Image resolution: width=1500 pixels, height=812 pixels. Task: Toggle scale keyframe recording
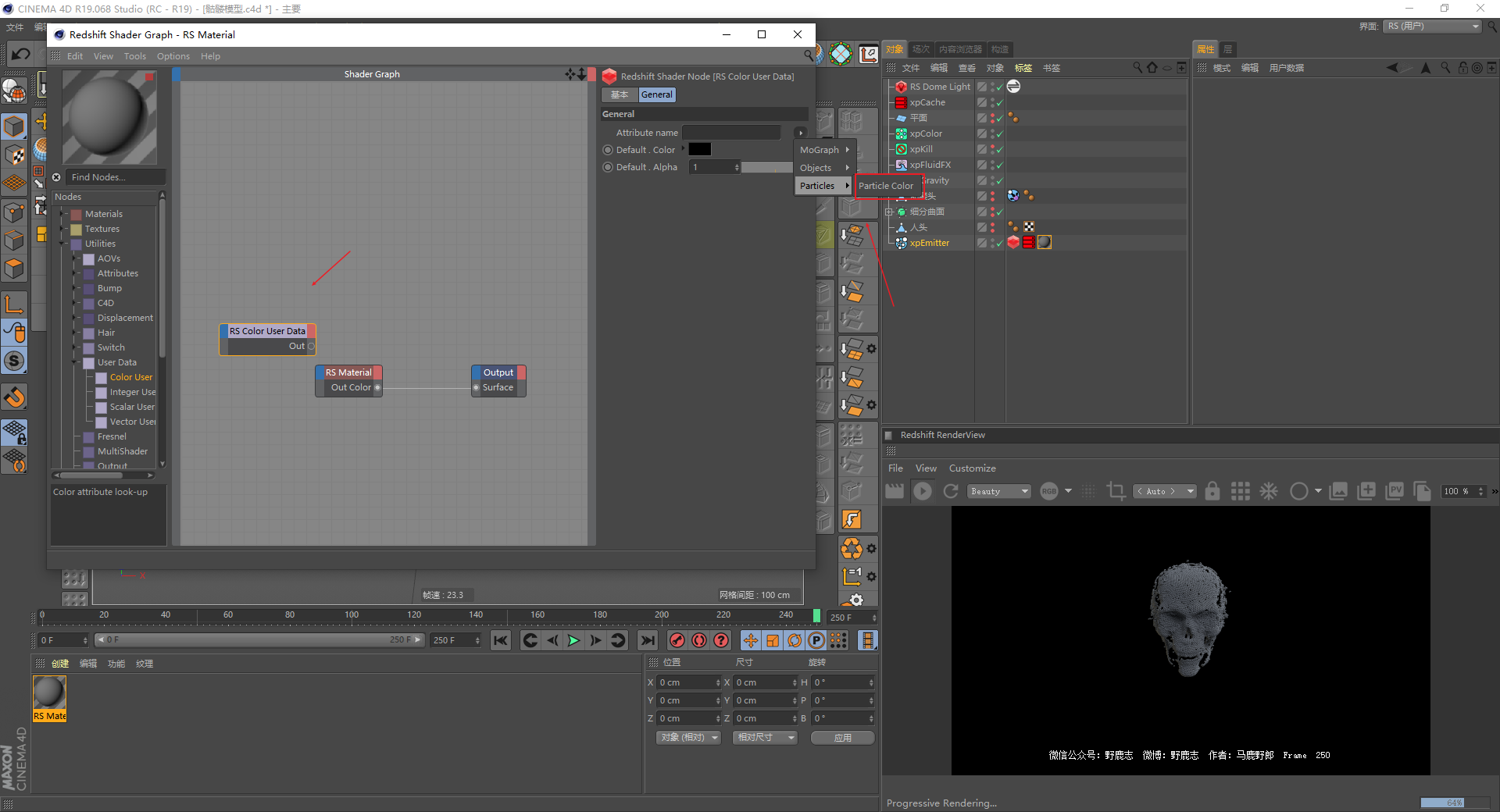pyautogui.click(x=773, y=640)
